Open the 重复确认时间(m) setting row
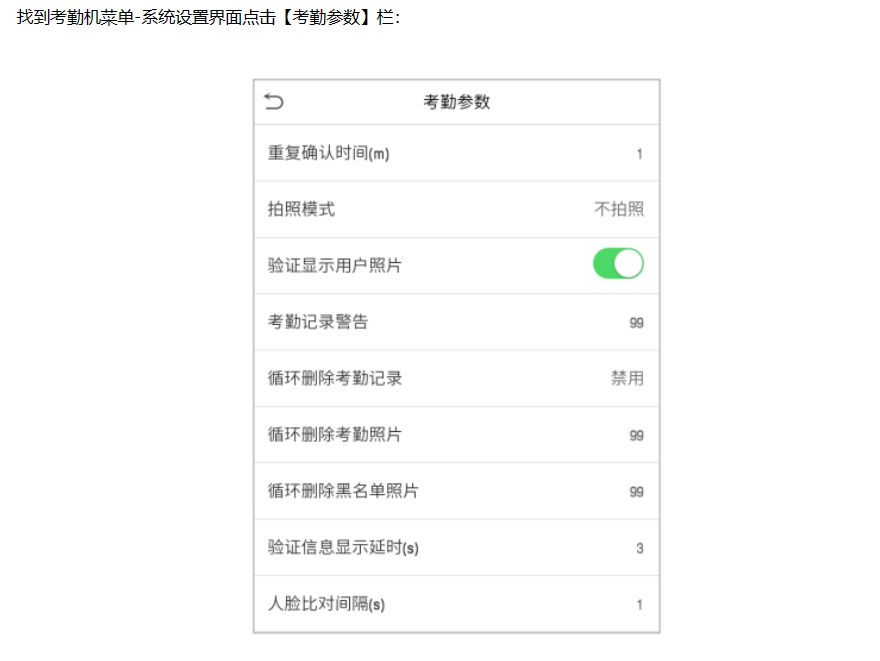The height and width of the screenshot is (661, 880). click(456, 153)
